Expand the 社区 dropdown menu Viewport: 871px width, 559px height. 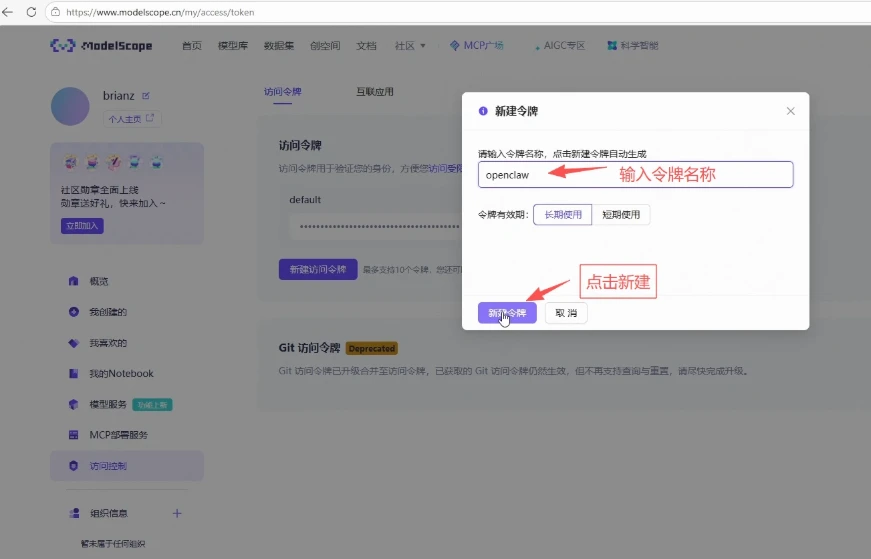pyautogui.click(x=410, y=46)
